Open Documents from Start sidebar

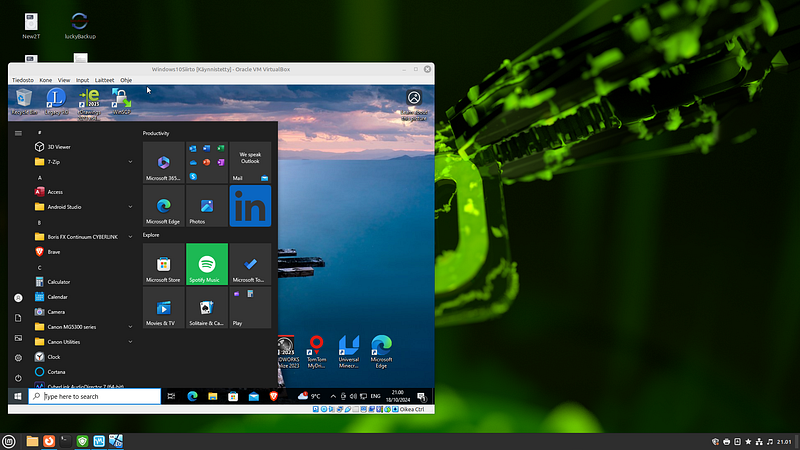click(18, 318)
